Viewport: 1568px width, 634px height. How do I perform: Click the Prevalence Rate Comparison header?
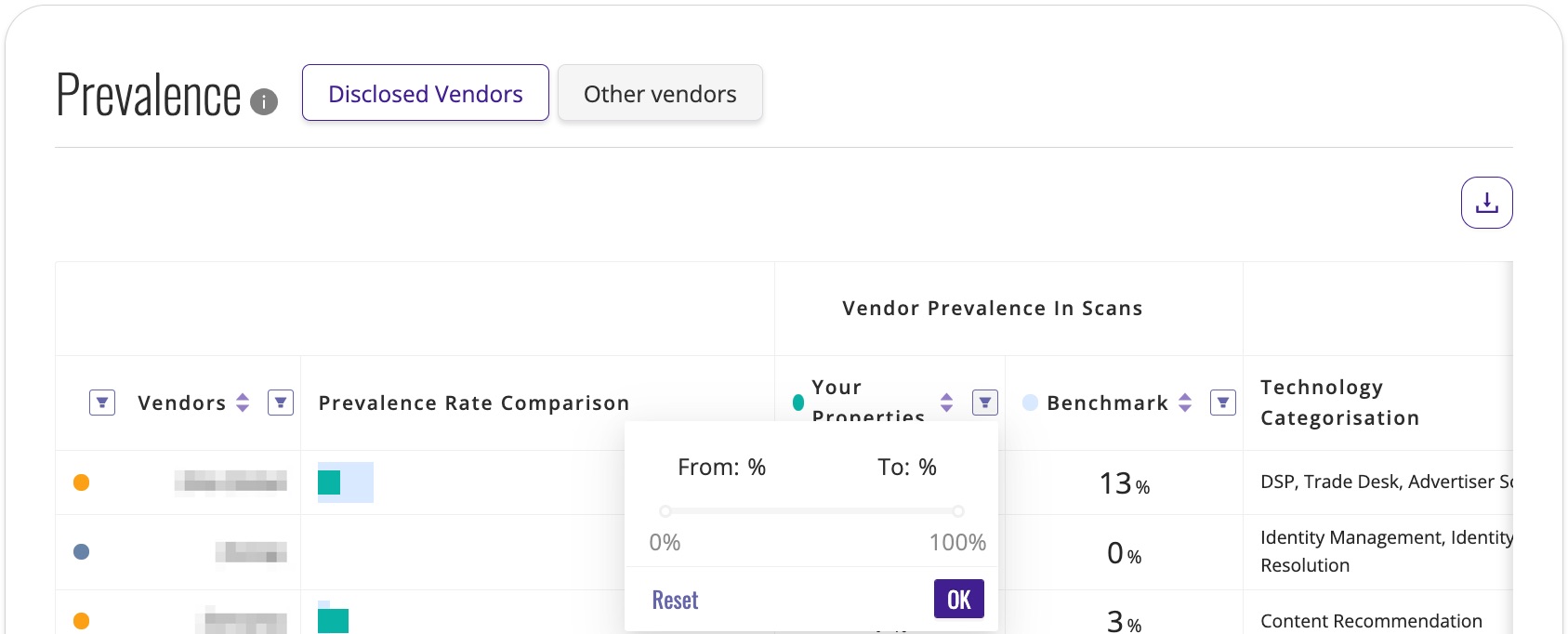click(x=474, y=403)
